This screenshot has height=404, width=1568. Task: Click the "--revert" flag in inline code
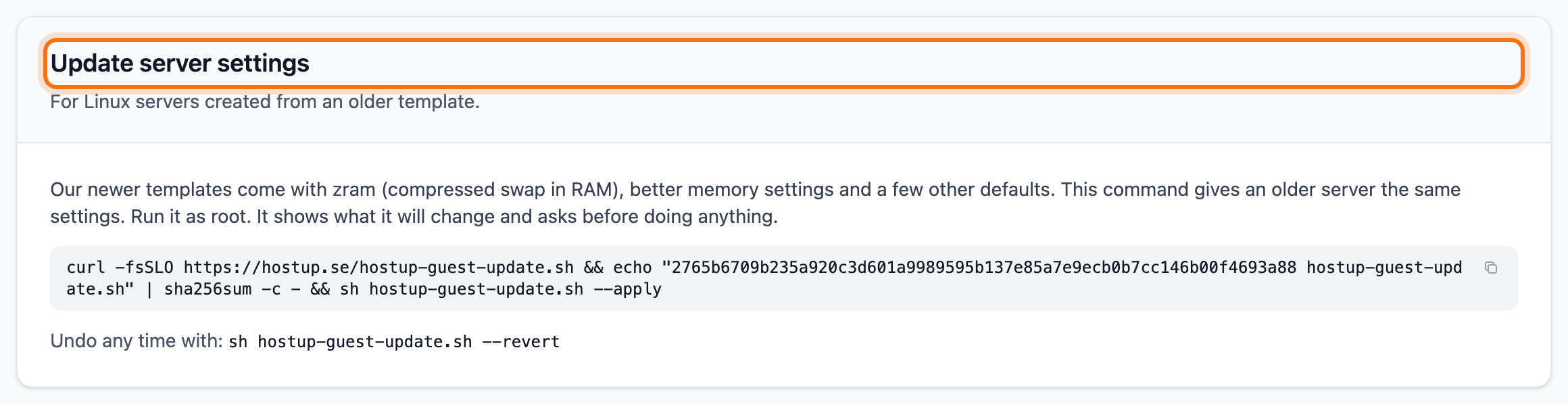point(521,342)
